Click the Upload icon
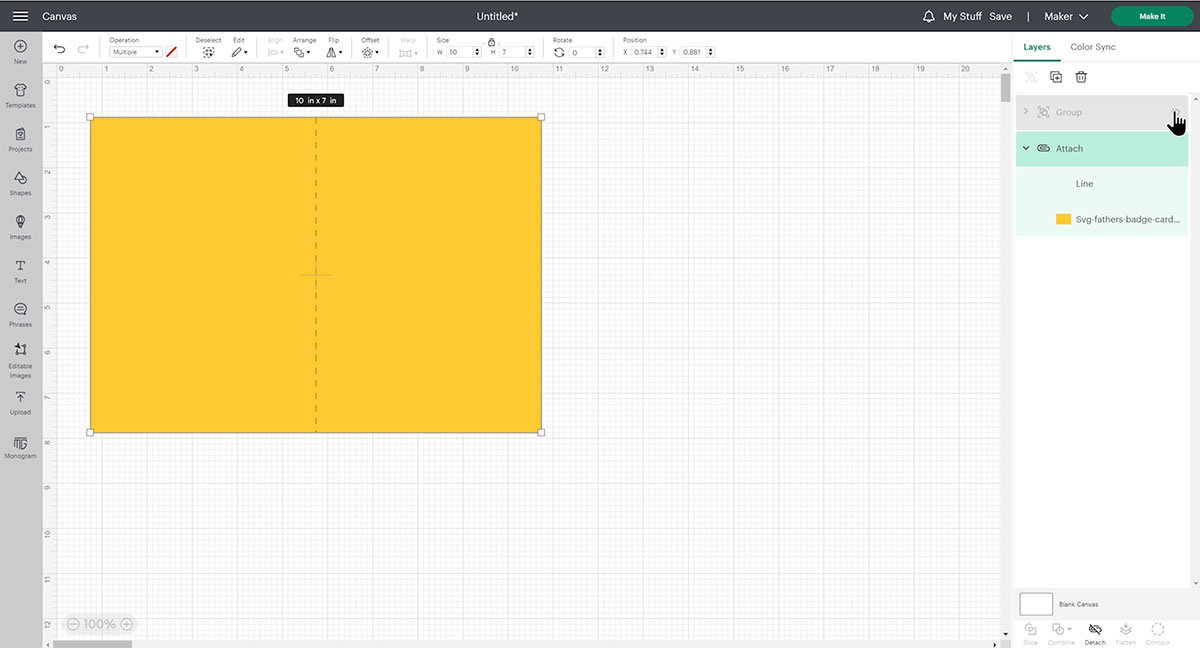The width and height of the screenshot is (1200, 648). tap(20, 401)
